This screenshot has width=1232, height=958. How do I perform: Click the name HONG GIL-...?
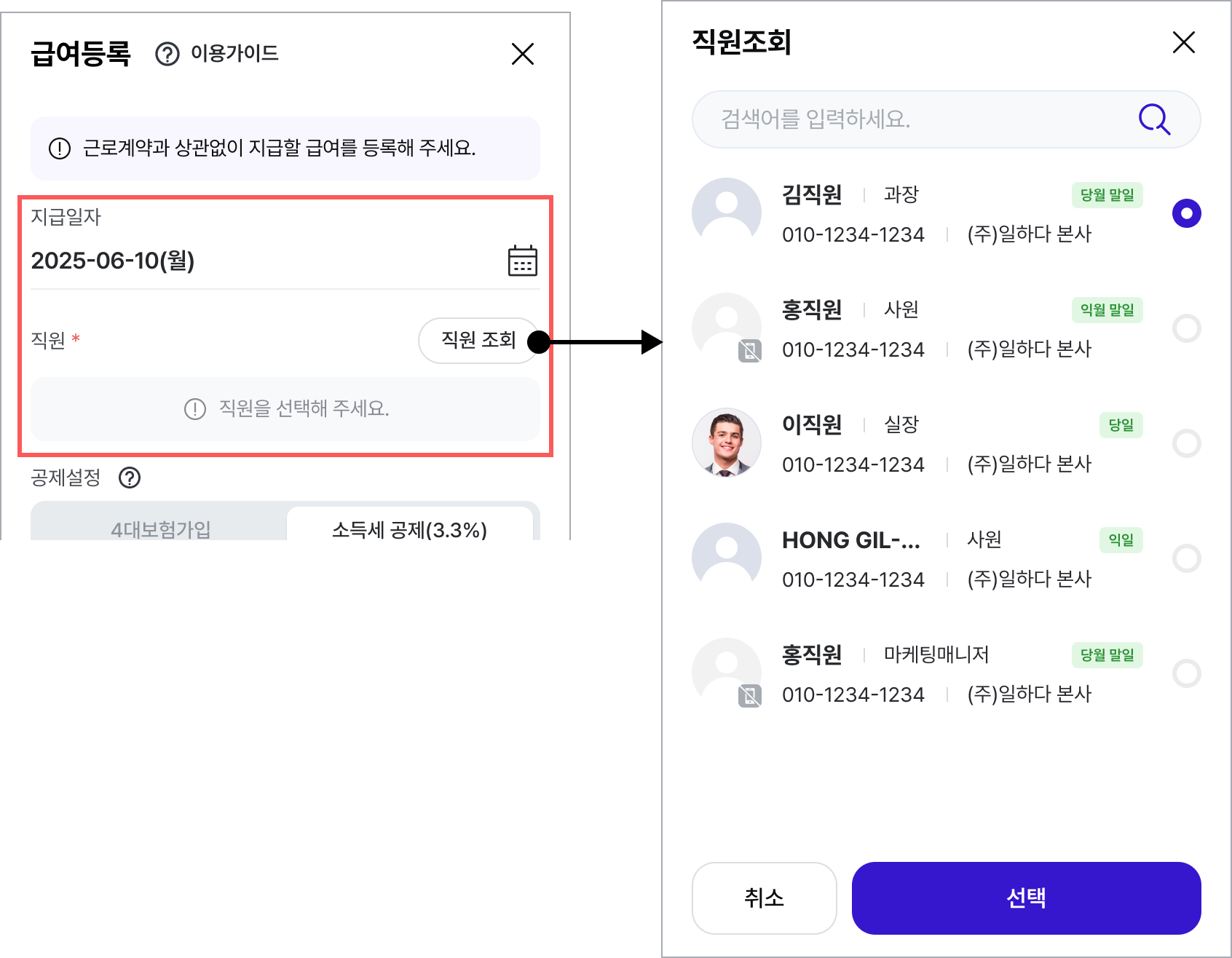pyautogui.click(x=851, y=540)
